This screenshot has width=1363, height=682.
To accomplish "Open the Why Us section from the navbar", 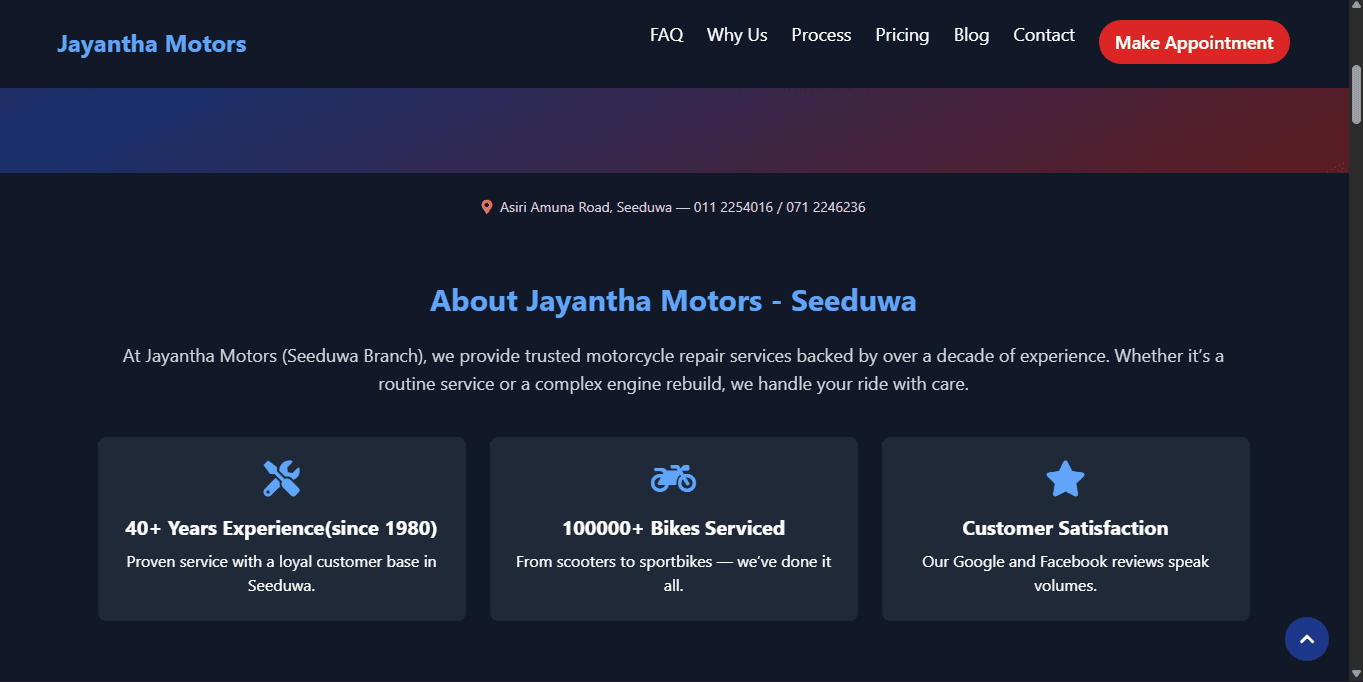I will click(x=737, y=34).
